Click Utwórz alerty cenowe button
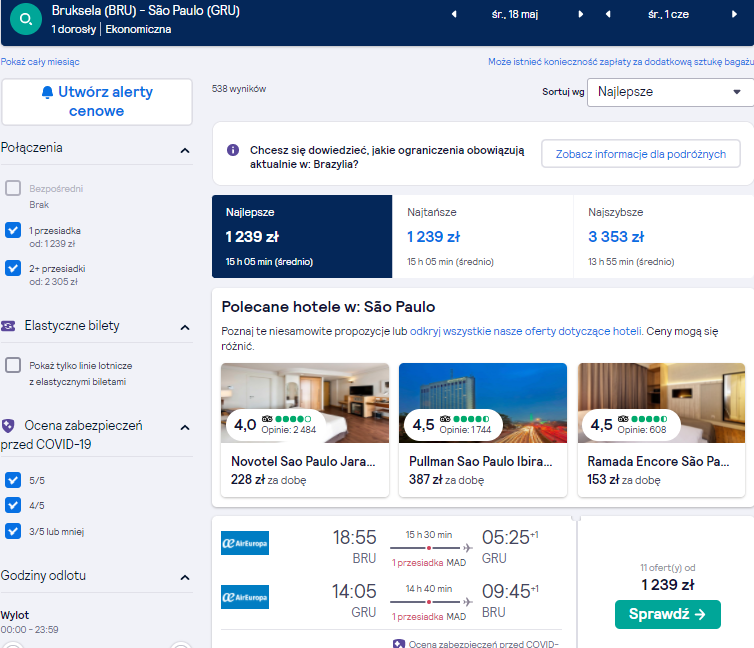The width and height of the screenshot is (754, 648). (x=97, y=102)
